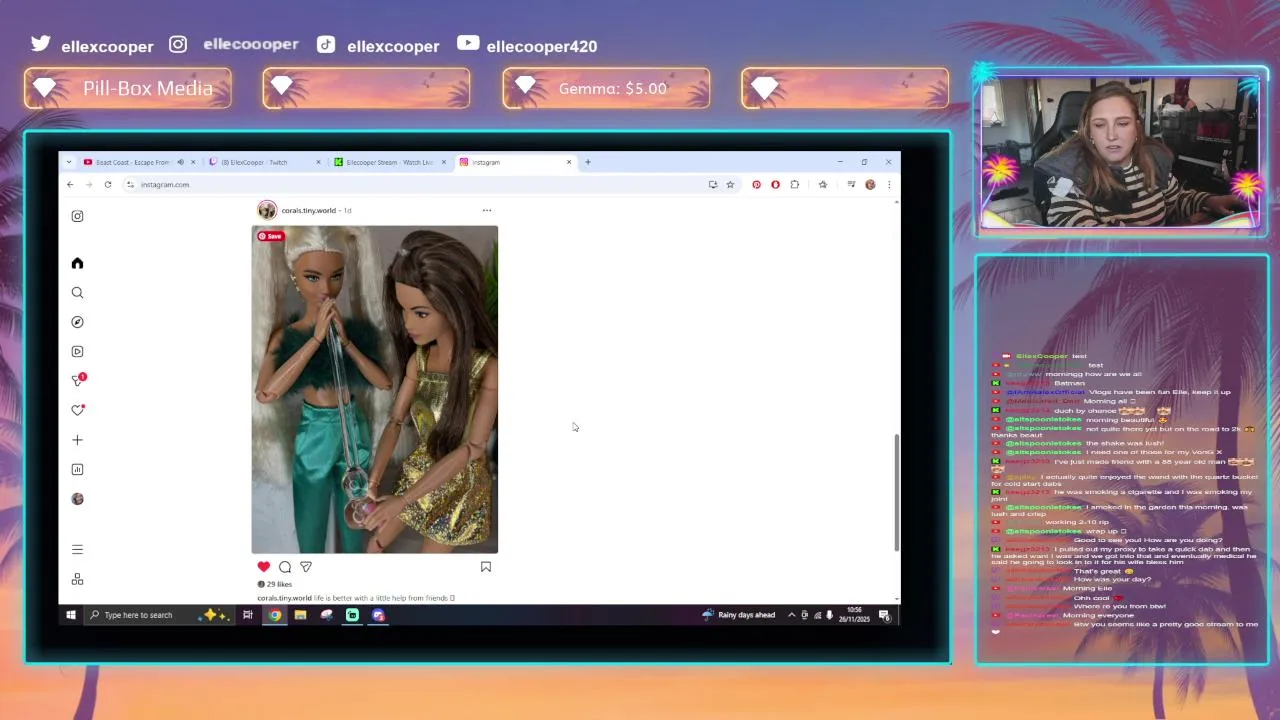1280x720 pixels.
Task: Open the Meta apps icon at sidebar bottom
Action: tap(77, 579)
